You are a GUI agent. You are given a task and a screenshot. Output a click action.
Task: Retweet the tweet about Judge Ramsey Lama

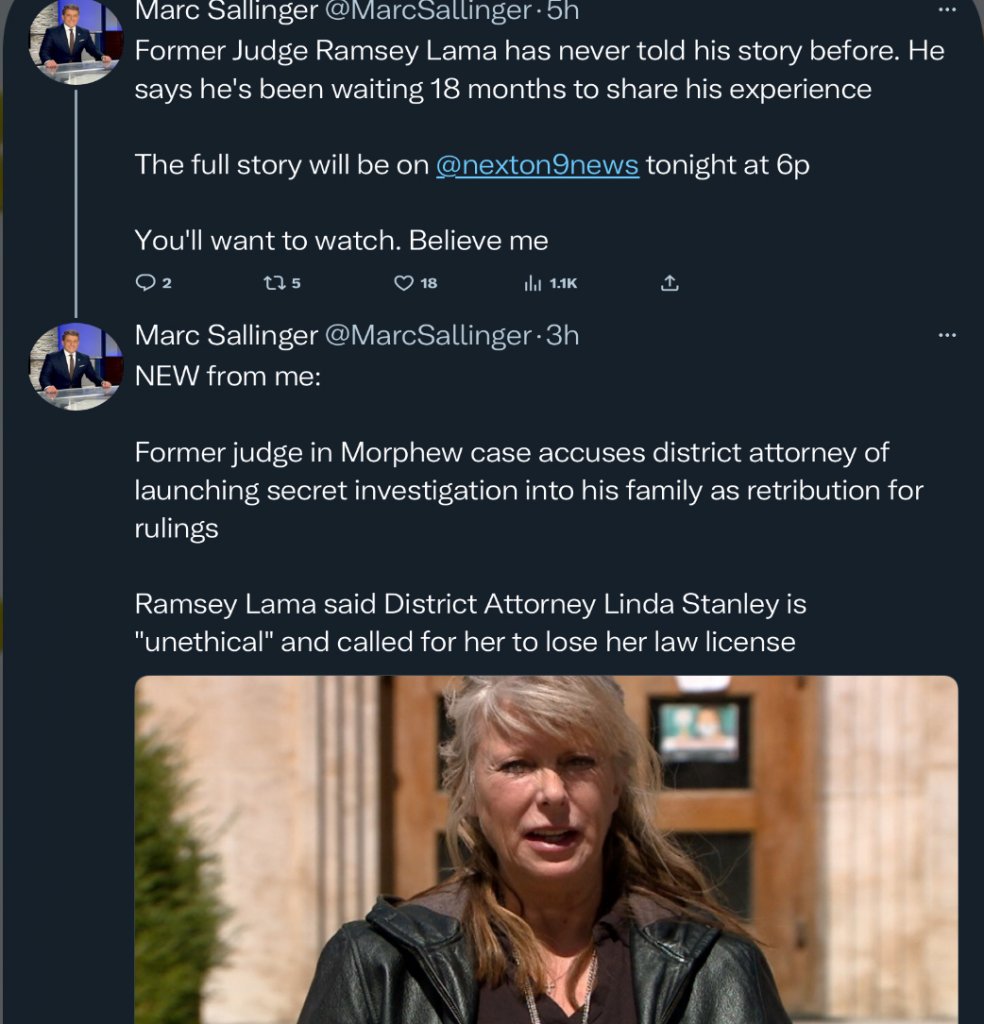click(x=274, y=283)
